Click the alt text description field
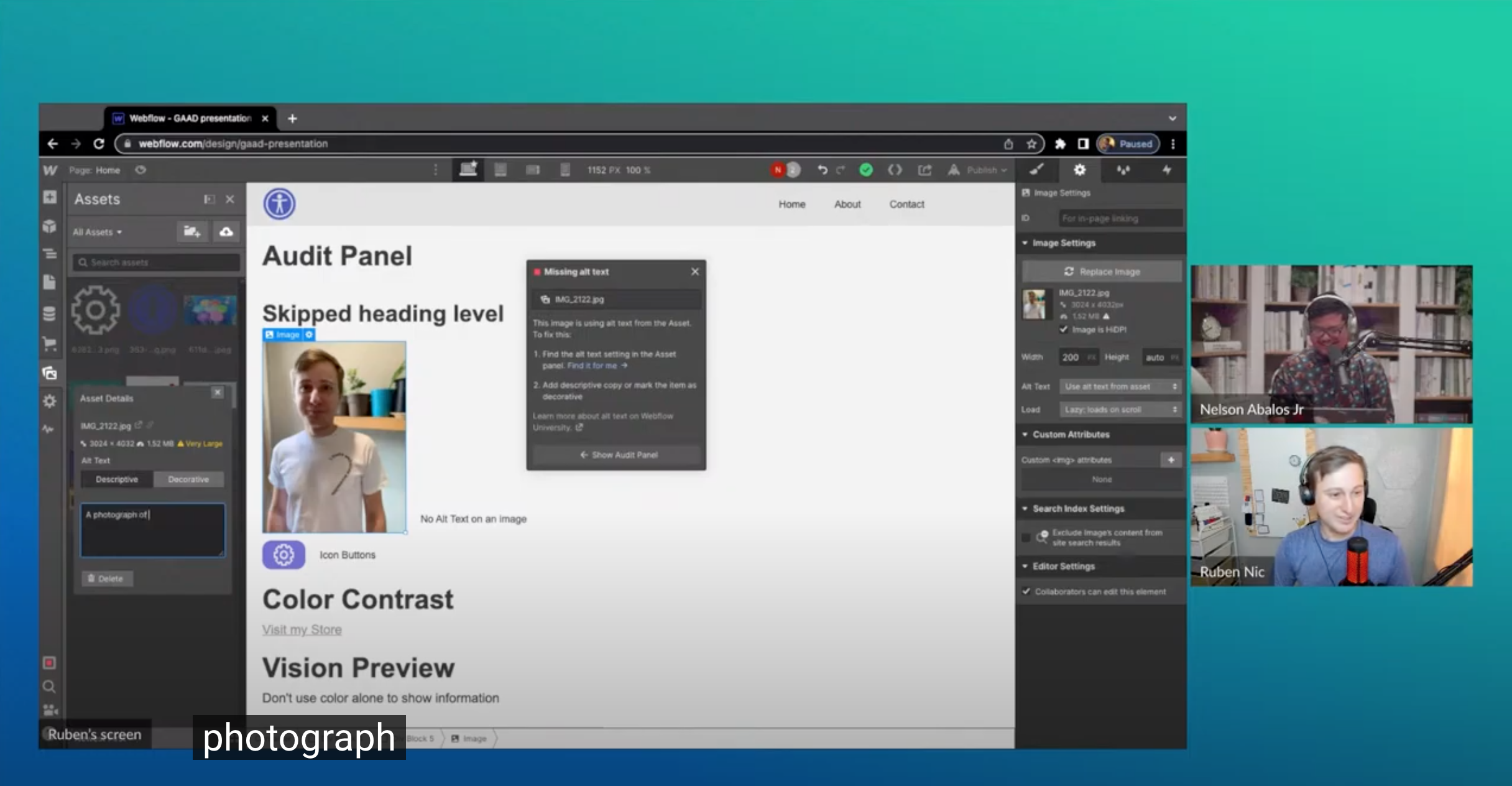This screenshot has height=786, width=1512. (x=152, y=530)
